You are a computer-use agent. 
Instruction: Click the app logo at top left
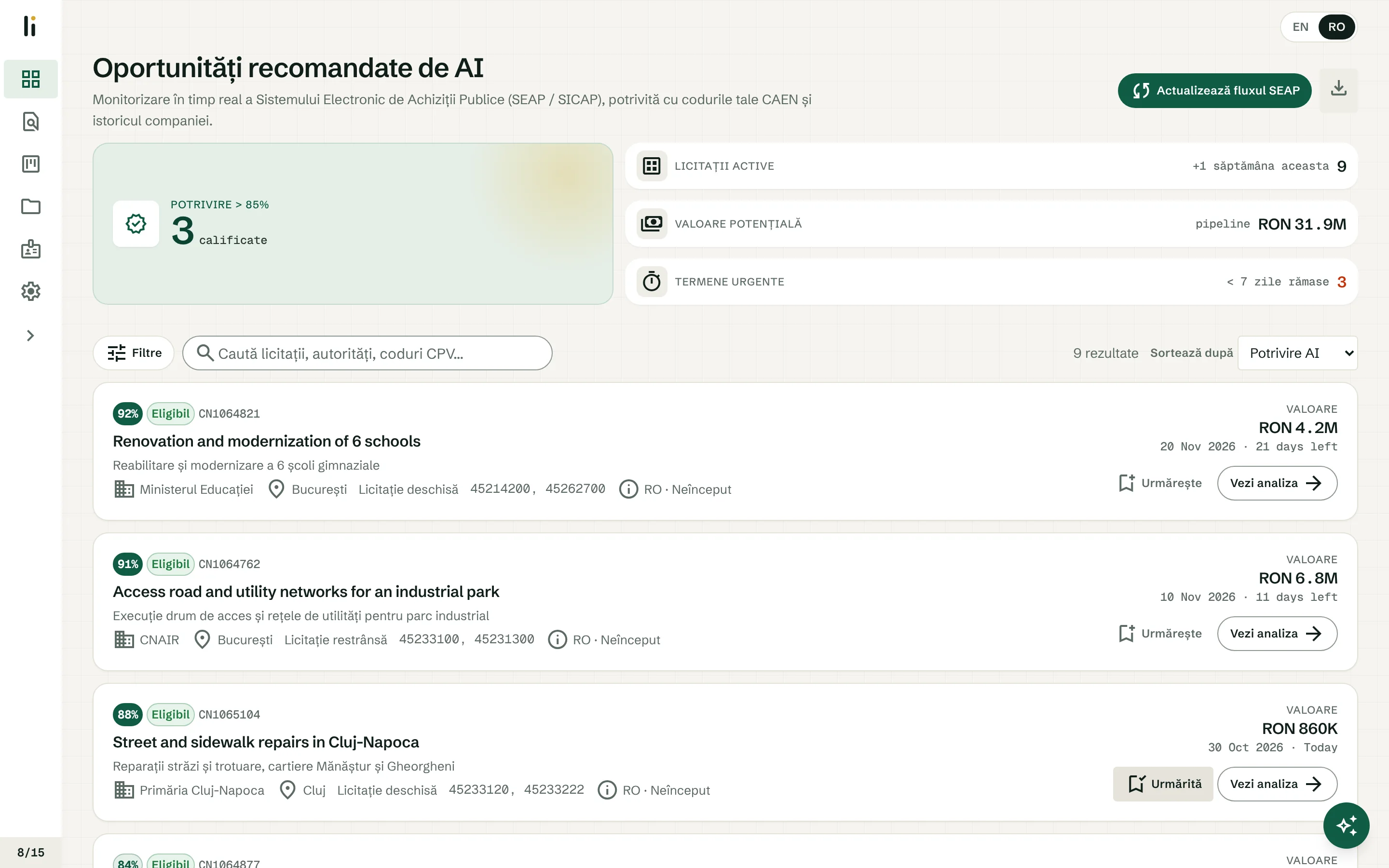click(x=30, y=26)
